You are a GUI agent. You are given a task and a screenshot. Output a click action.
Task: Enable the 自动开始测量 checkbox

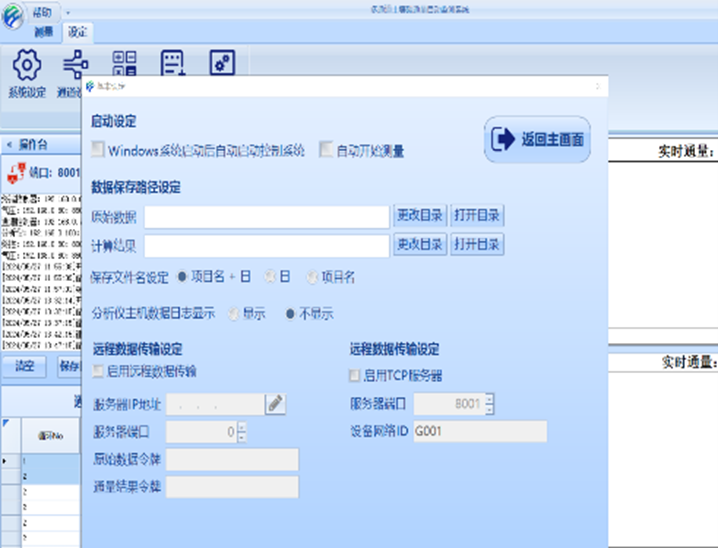tap(326, 149)
